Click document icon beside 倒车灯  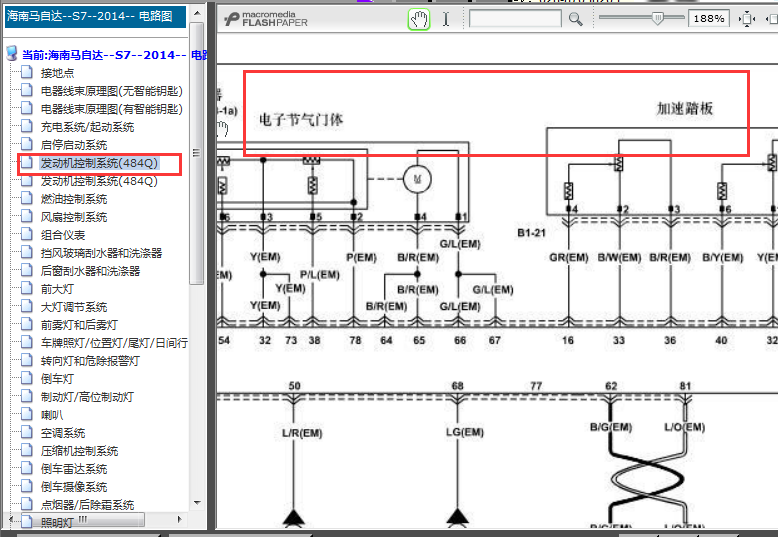27,378
